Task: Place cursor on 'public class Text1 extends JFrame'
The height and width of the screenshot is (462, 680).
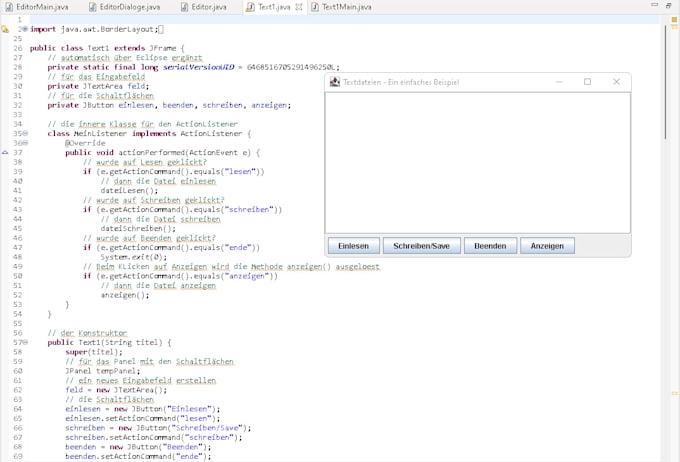Action: point(103,48)
